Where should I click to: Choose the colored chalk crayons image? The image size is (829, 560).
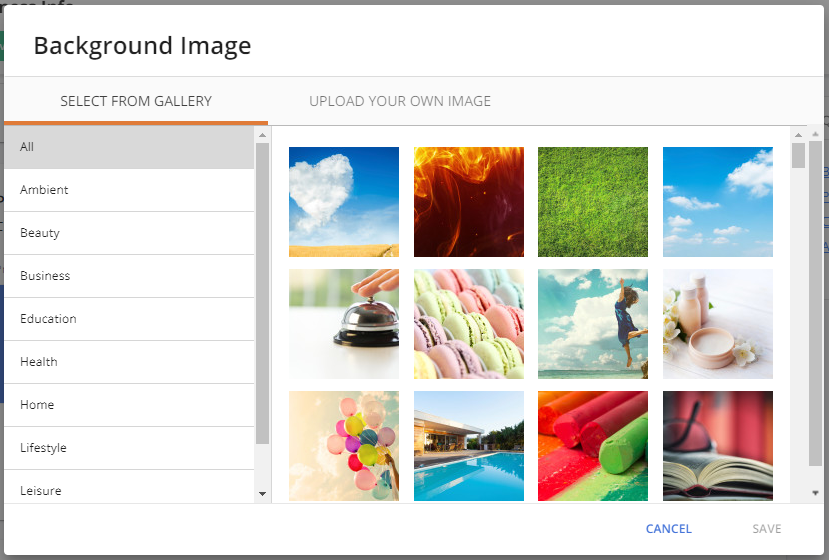pyautogui.click(x=593, y=446)
